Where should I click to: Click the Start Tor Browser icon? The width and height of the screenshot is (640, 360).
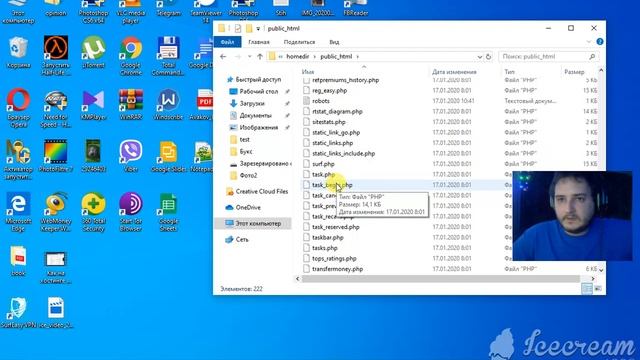click(131, 212)
